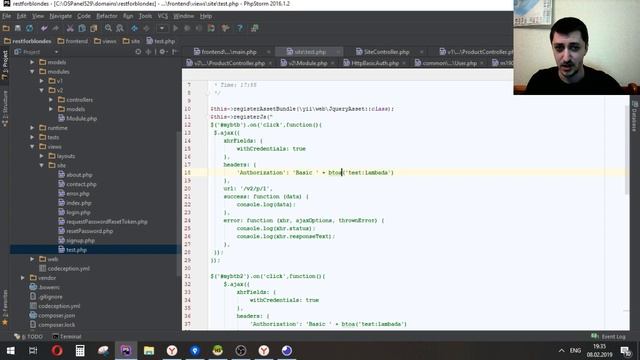Viewport: 640px width, 360px height.
Task: Click Hide Project panel icon
Action: (175, 52)
